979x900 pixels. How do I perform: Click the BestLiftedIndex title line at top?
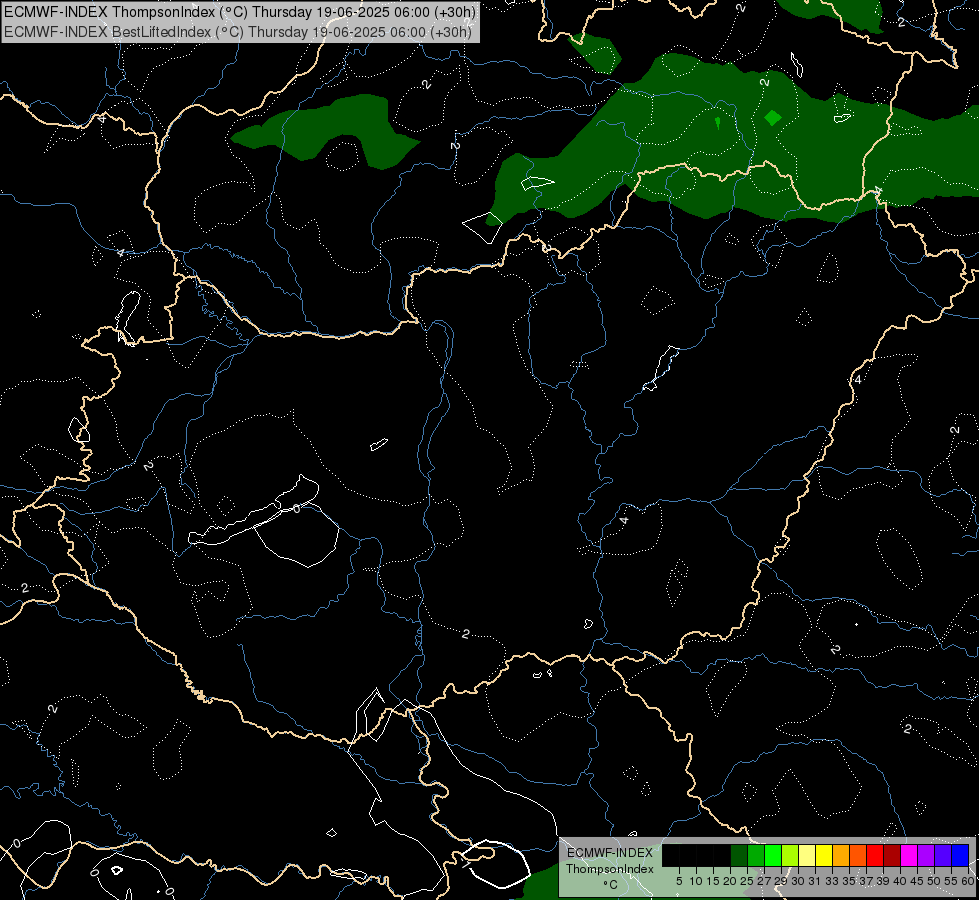click(x=238, y=32)
